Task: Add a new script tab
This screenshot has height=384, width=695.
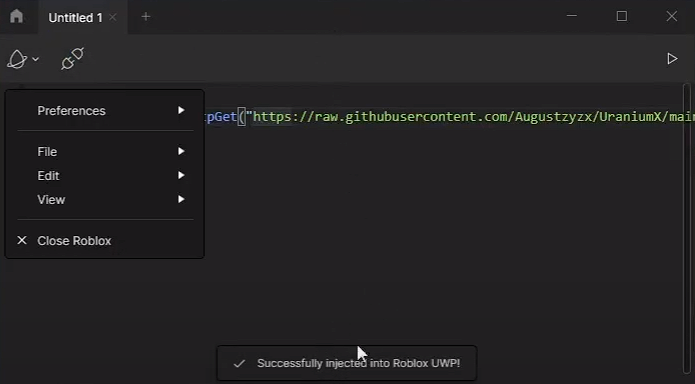Action: coord(146,17)
